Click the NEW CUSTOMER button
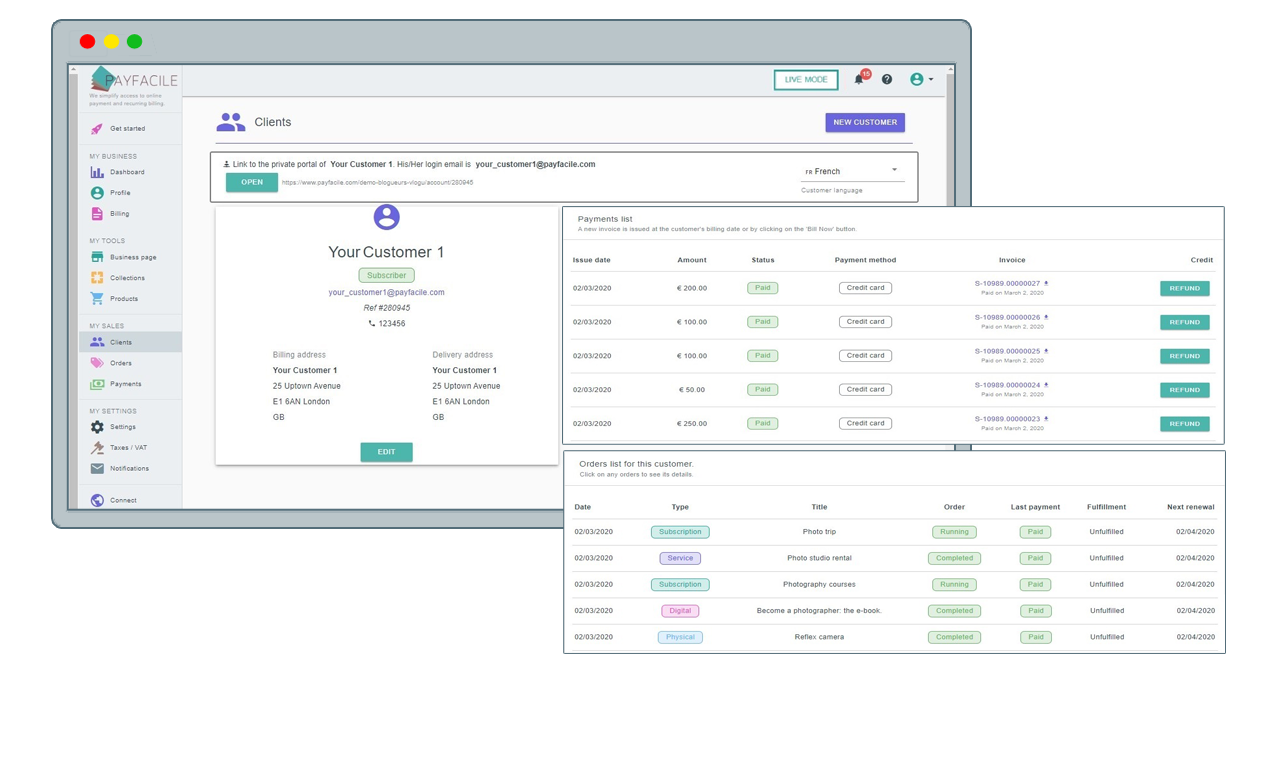Viewport: 1280px width, 763px height. click(x=865, y=122)
